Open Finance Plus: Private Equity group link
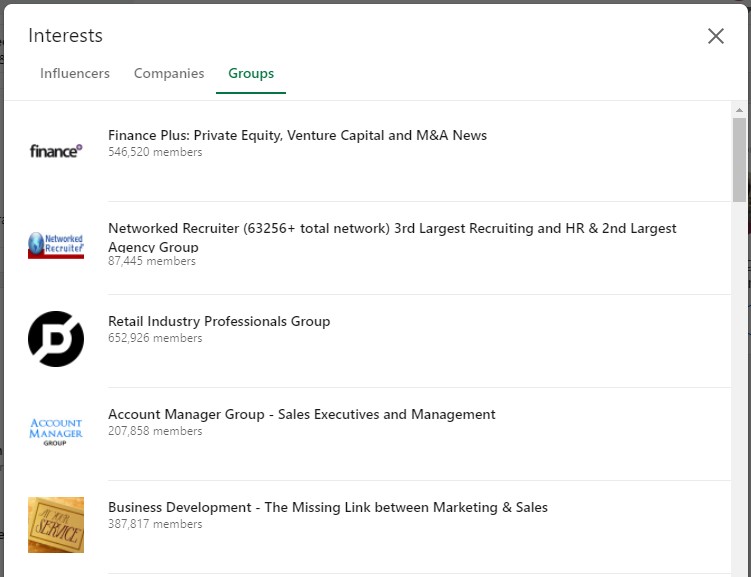The width and height of the screenshot is (751, 577). (x=297, y=135)
